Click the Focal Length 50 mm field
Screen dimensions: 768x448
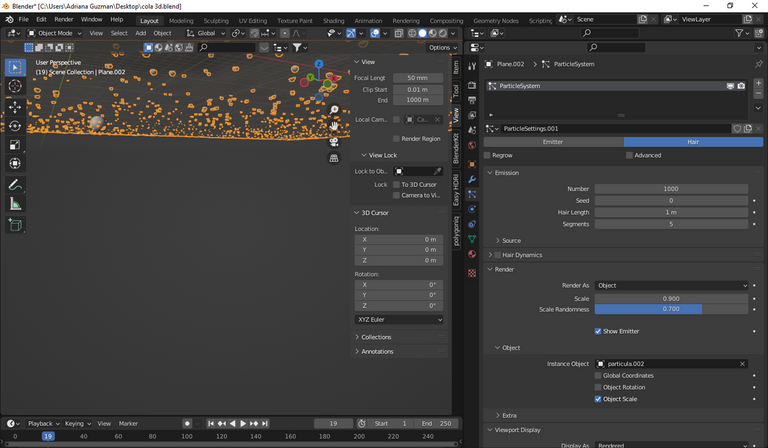pyautogui.click(x=418, y=78)
